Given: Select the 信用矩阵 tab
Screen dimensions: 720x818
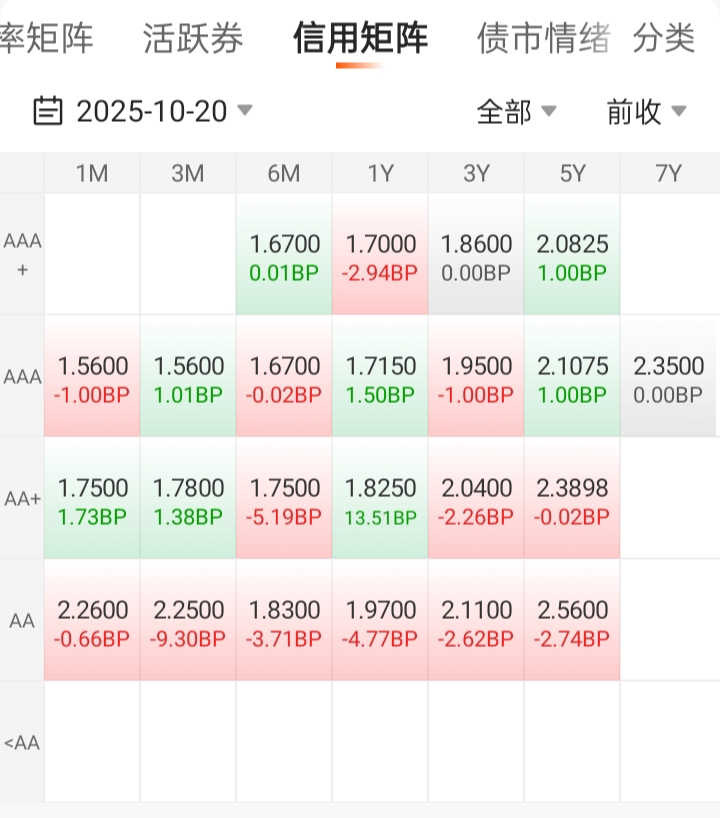Looking at the screenshot, I should [360, 39].
